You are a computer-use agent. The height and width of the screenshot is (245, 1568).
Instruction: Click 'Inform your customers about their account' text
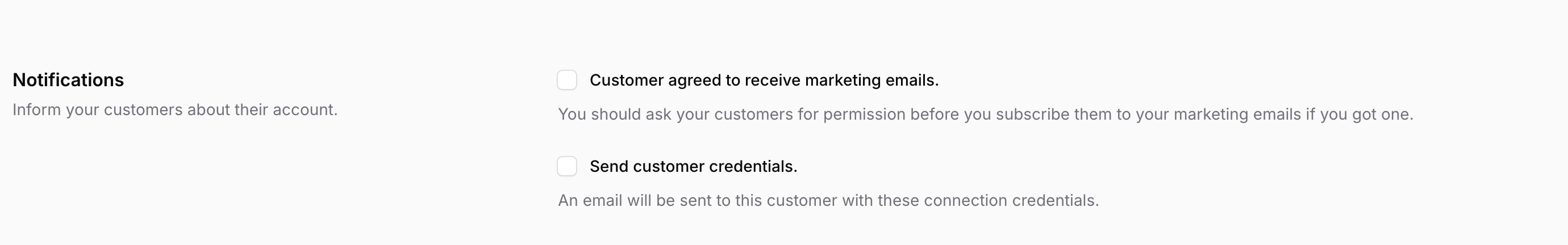[175, 110]
